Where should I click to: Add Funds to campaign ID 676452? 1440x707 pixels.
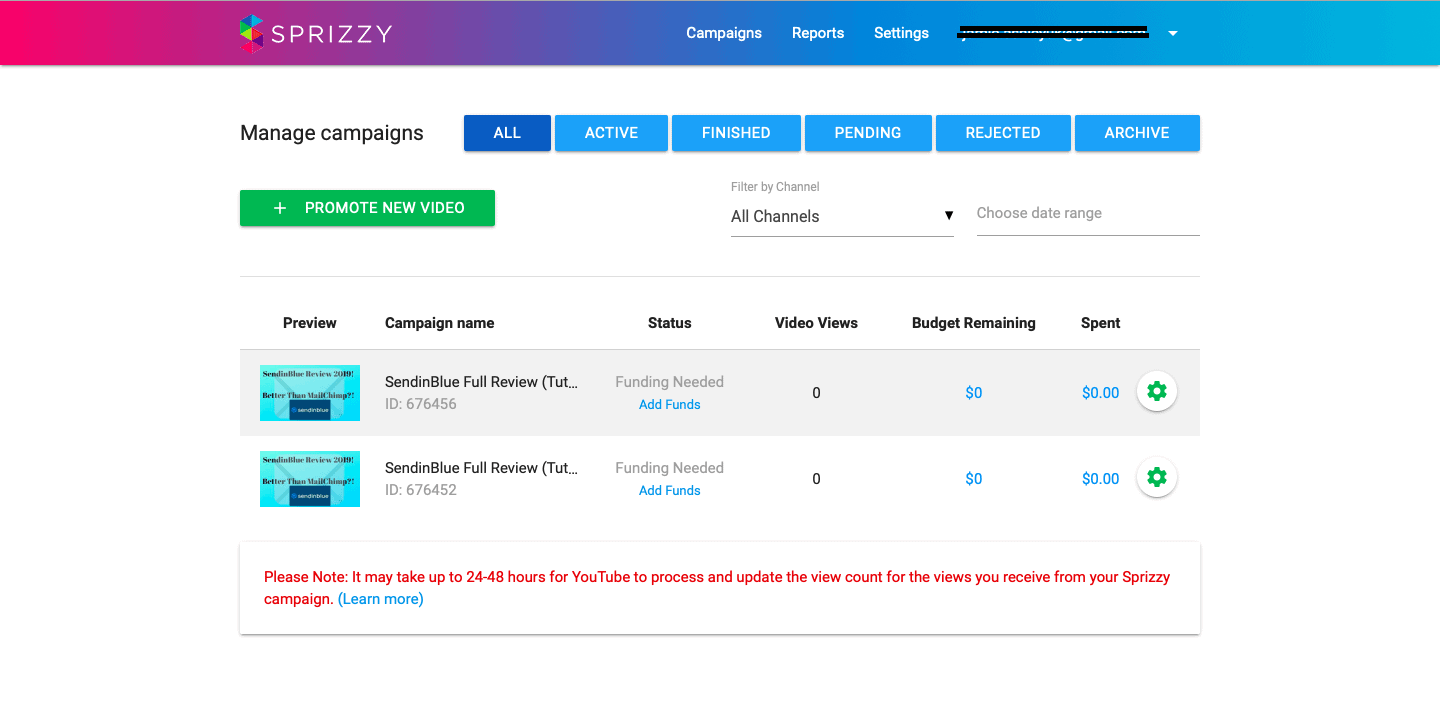(x=670, y=491)
